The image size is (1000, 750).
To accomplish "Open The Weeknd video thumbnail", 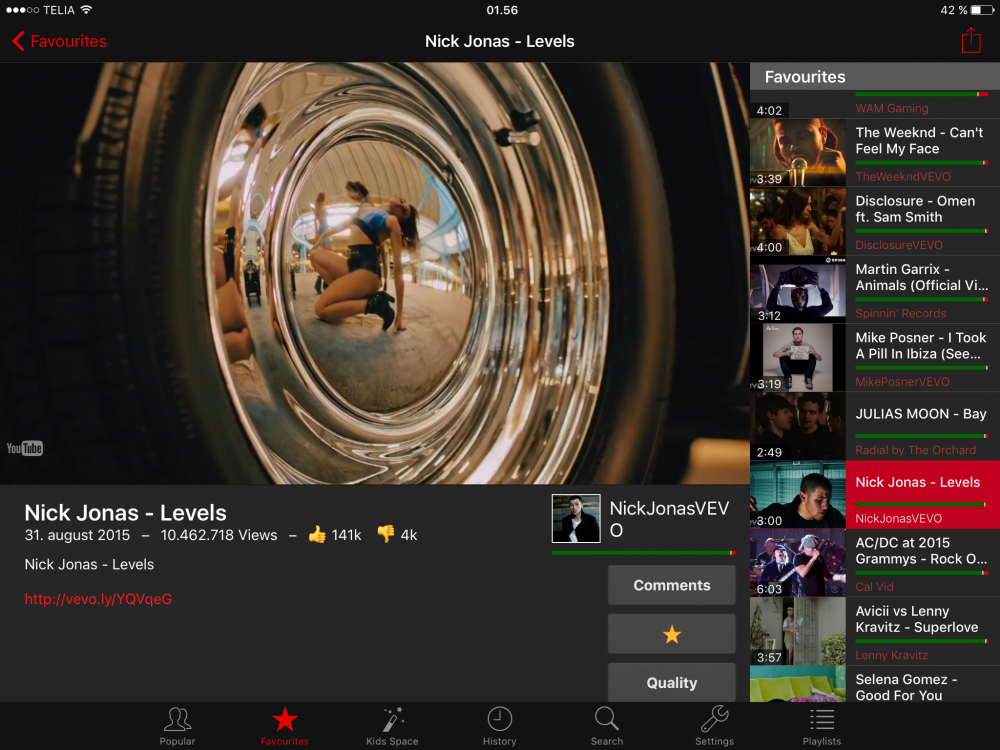I will pos(798,152).
